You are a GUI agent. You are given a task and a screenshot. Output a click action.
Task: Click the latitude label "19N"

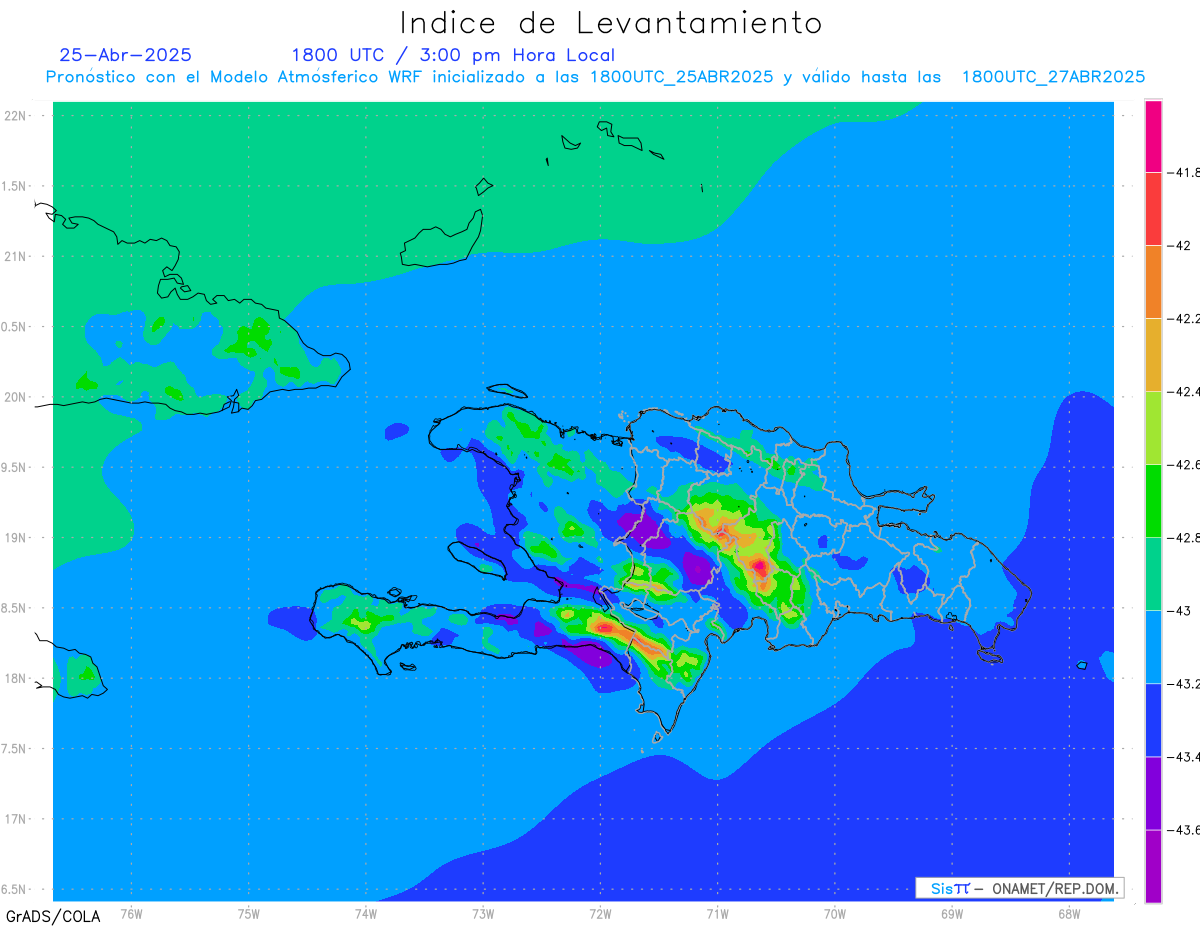[15, 538]
